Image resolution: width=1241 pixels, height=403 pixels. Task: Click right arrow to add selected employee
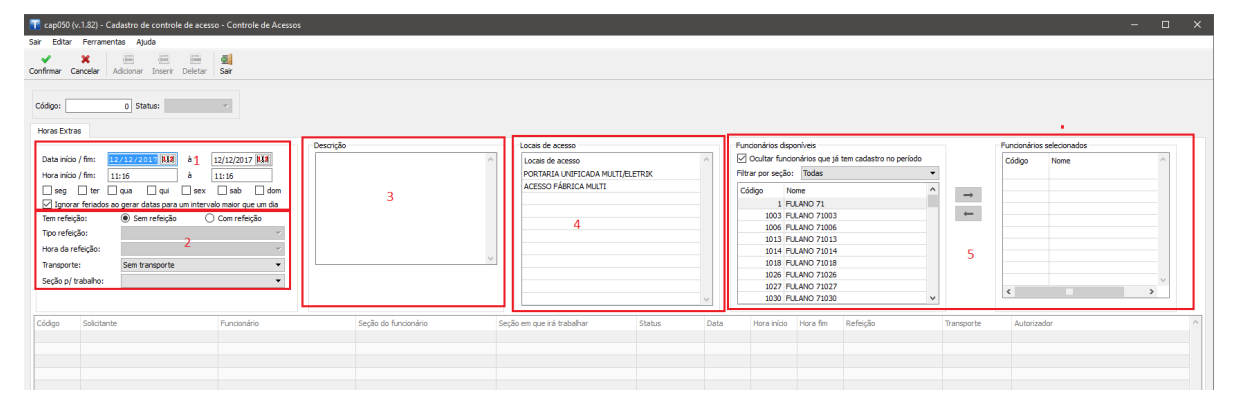pyautogui.click(x=967, y=194)
